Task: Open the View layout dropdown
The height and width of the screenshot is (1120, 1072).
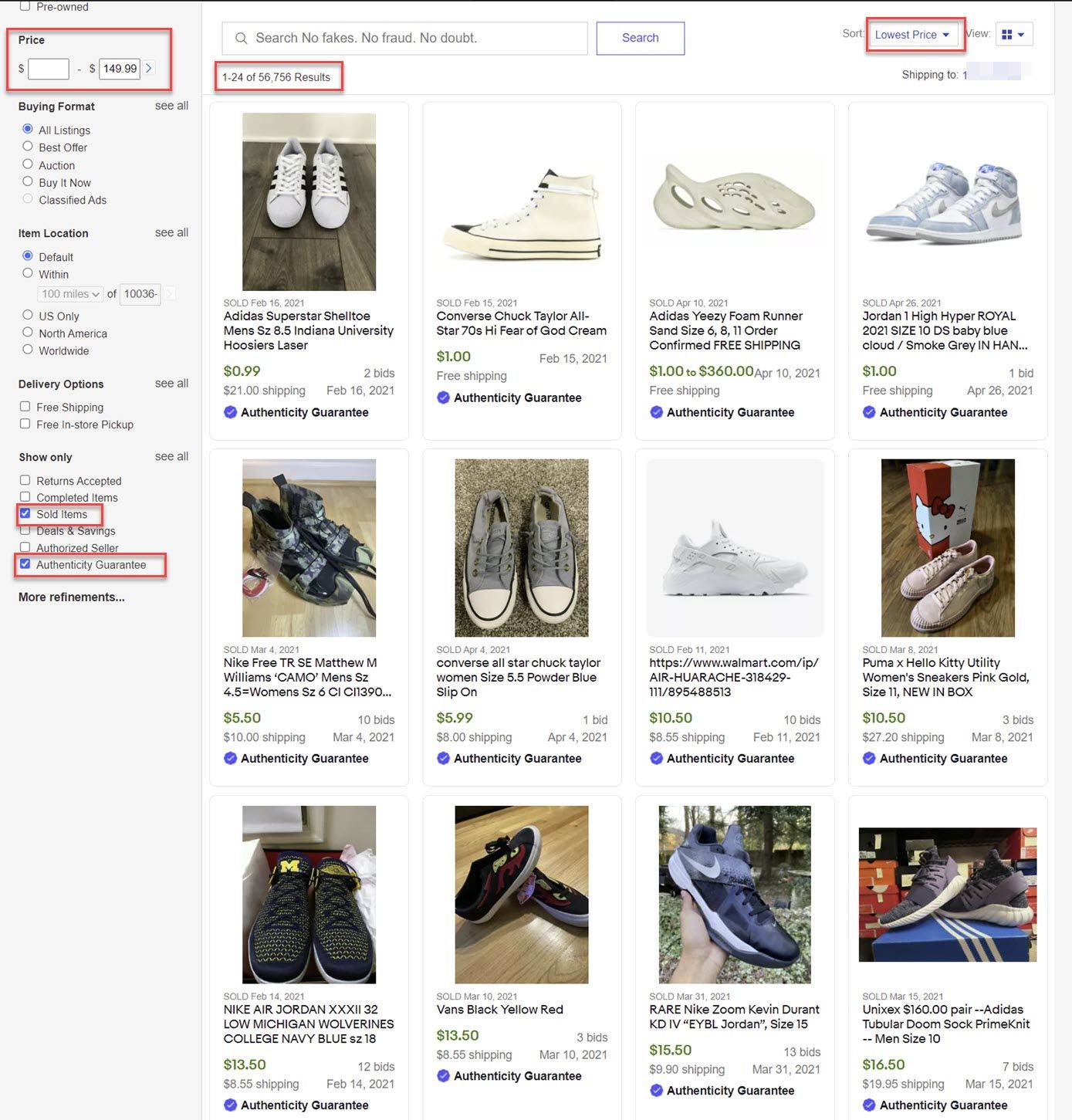Action: (1013, 35)
